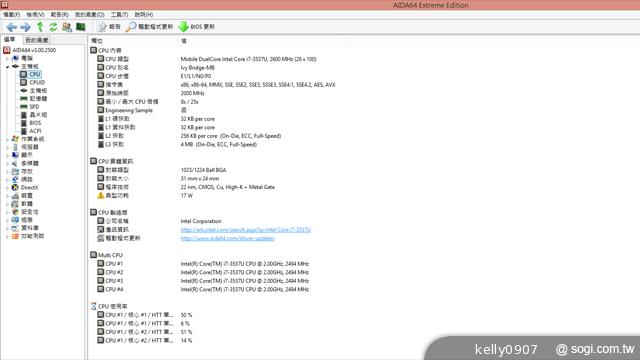Image resolution: width=640 pixels, height=360 pixels.
Task: Click the 多媒體 multimedia speaker icon in tree
Action: pos(15,163)
